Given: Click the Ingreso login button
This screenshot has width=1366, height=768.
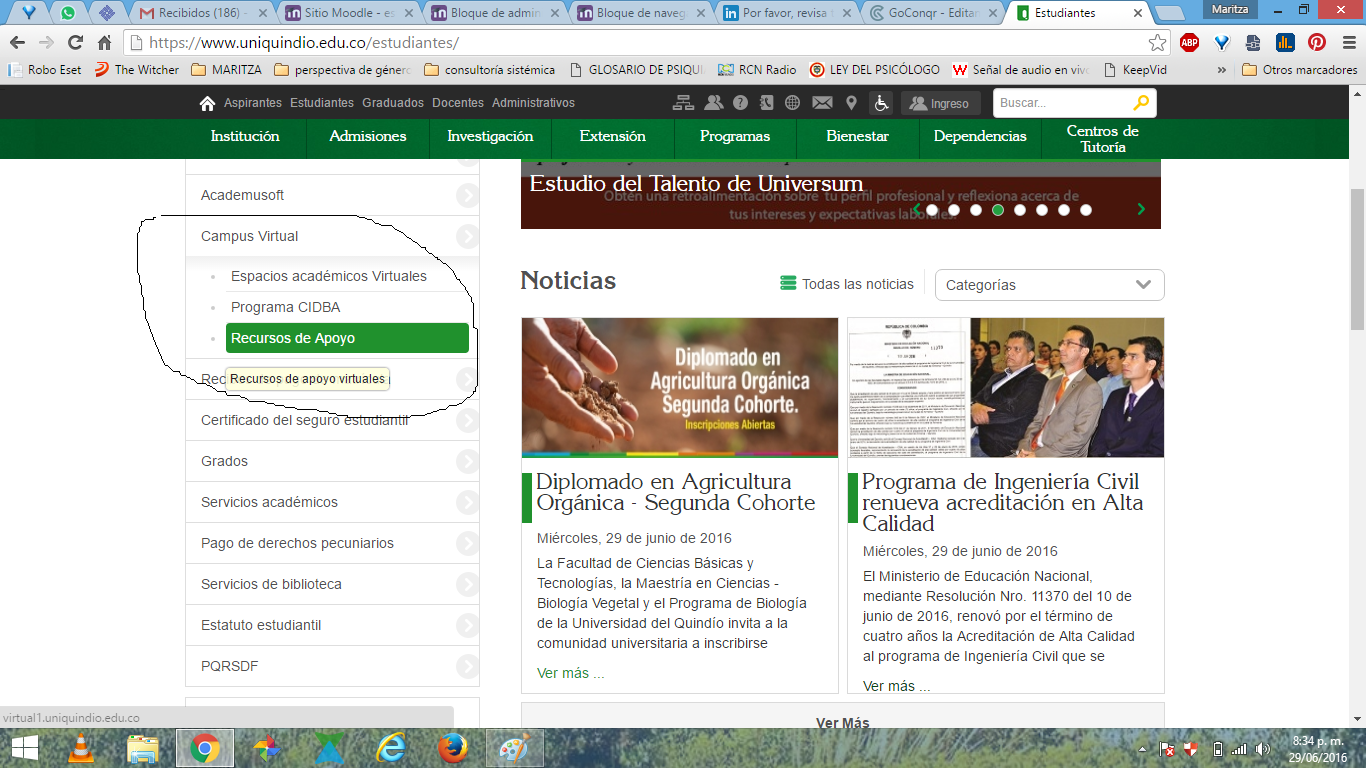Looking at the screenshot, I should coord(940,103).
